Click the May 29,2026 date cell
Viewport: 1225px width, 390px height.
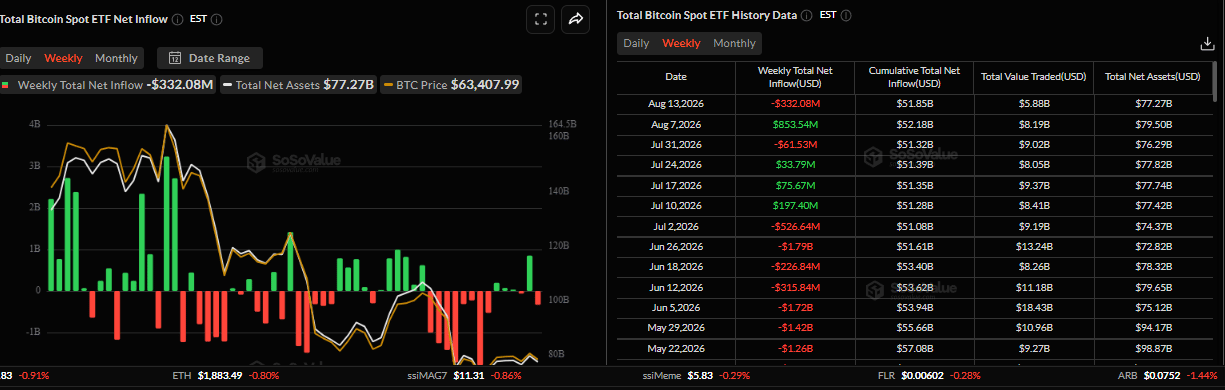tap(676, 328)
